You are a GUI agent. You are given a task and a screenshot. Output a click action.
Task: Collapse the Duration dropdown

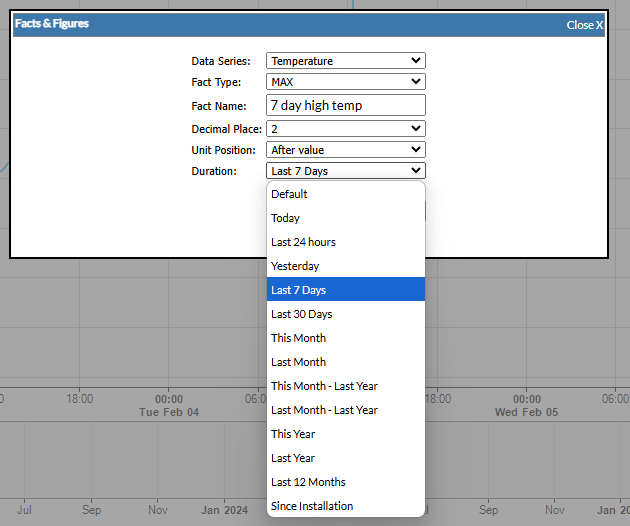coord(345,171)
